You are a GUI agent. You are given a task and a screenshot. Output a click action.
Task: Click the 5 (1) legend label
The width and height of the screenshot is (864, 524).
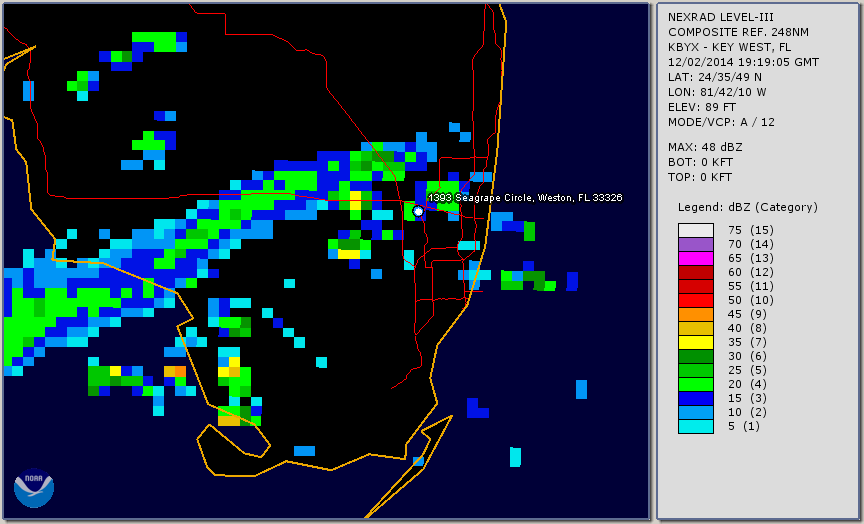click(743, 426)
